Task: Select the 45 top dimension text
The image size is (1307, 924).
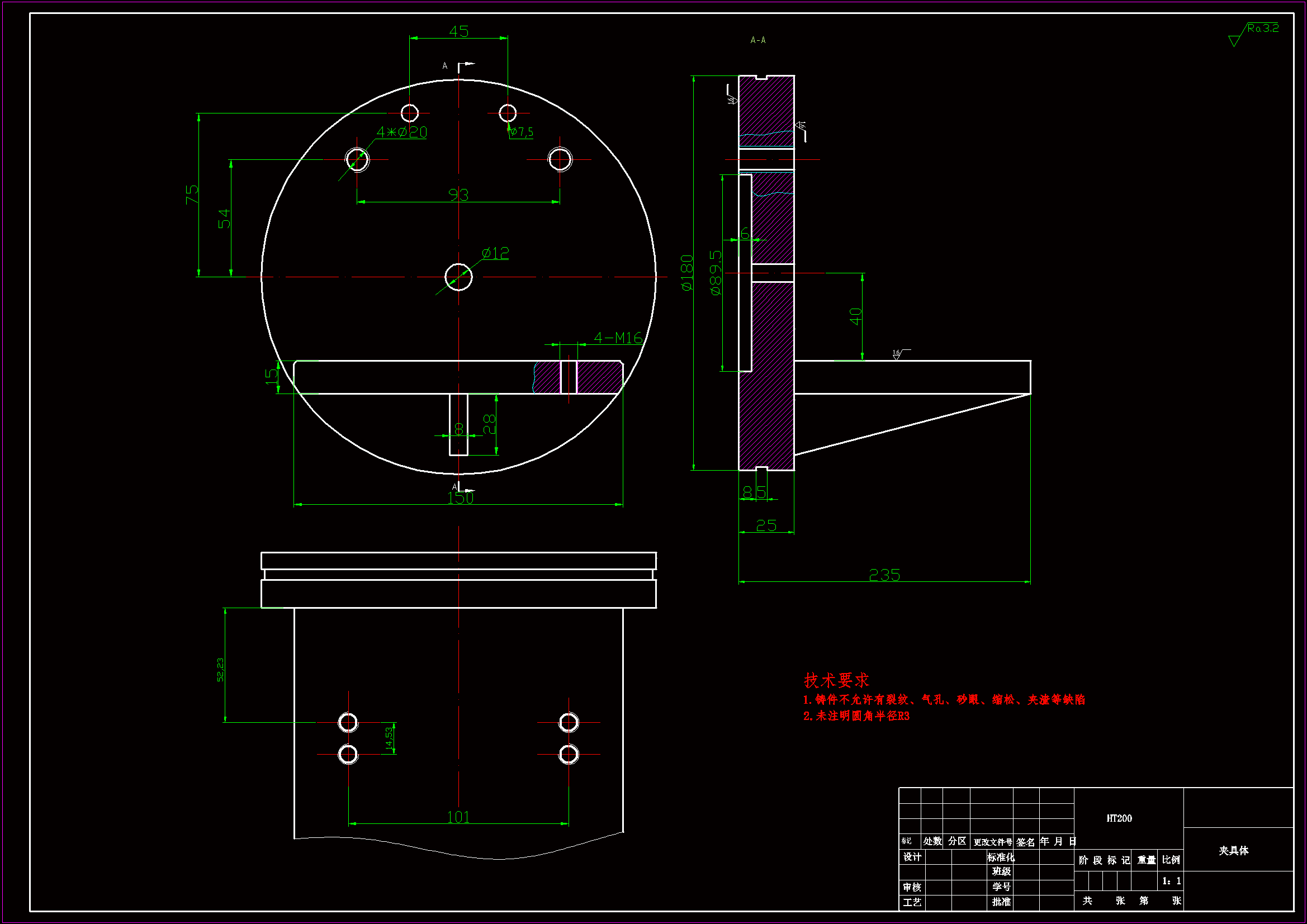Action: [x=459, y=31]
